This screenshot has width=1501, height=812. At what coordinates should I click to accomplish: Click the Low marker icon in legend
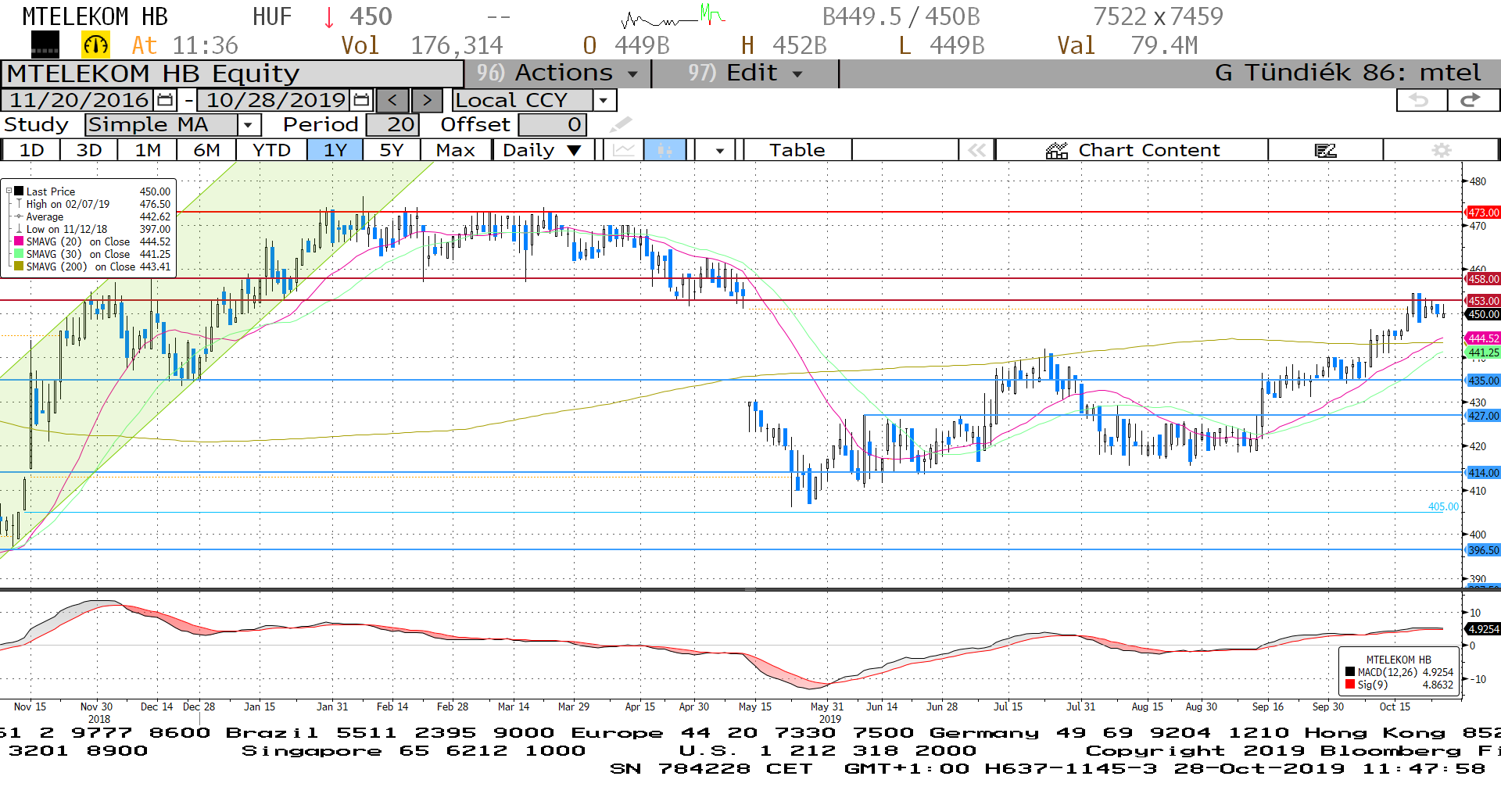tap(19, 229)
